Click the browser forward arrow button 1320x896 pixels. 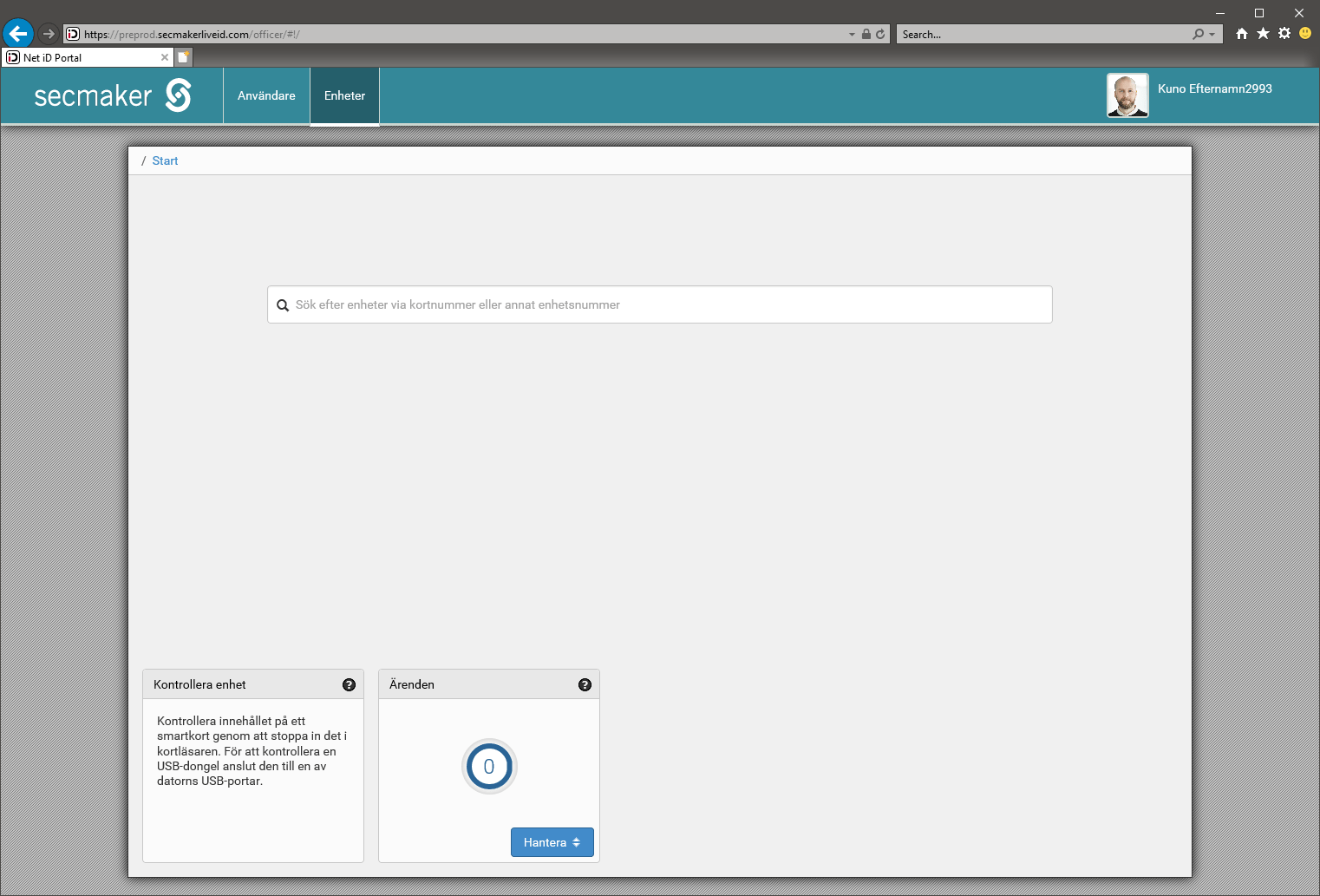49,34
